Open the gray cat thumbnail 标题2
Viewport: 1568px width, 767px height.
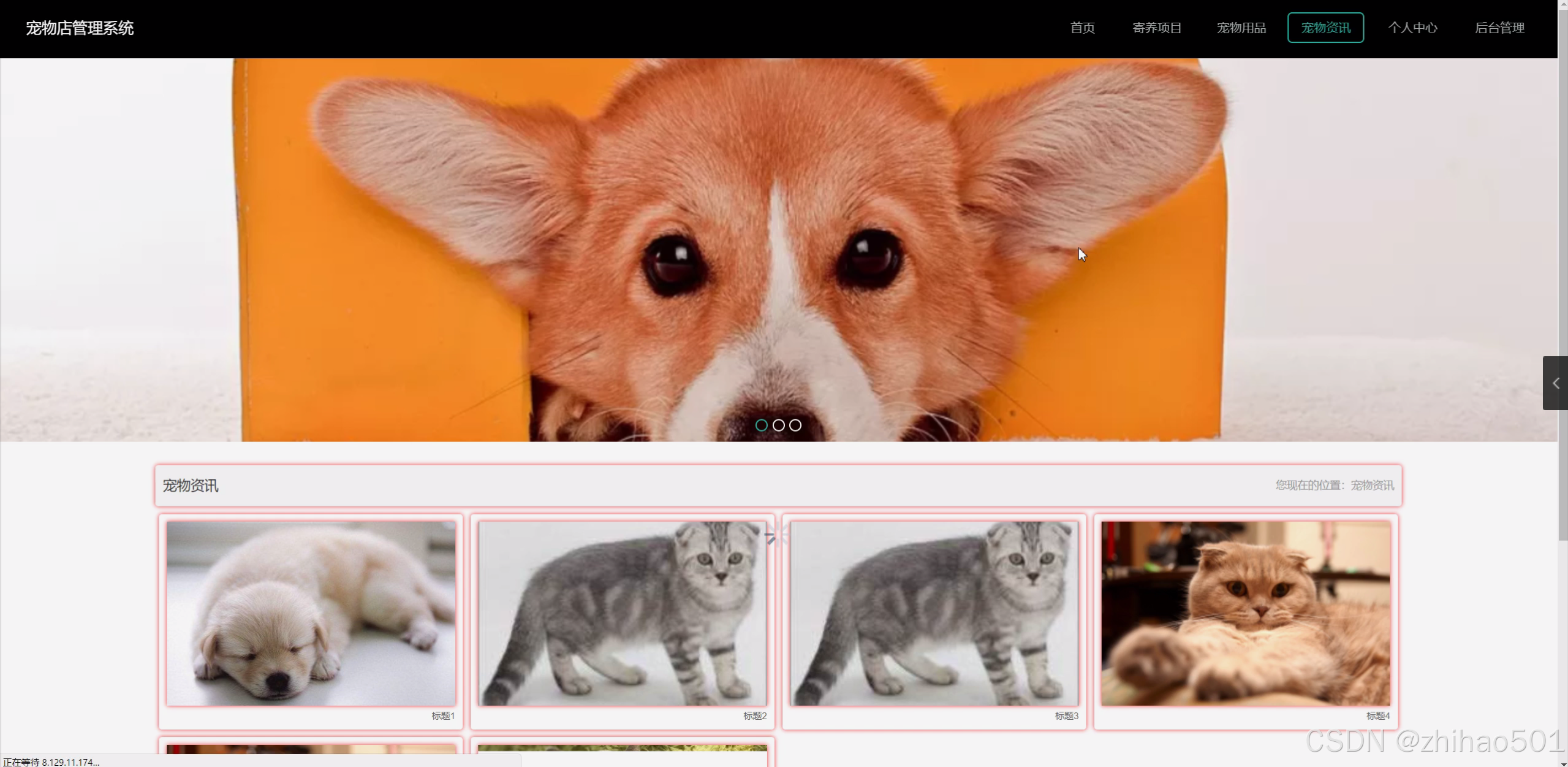tap(622, 613)
